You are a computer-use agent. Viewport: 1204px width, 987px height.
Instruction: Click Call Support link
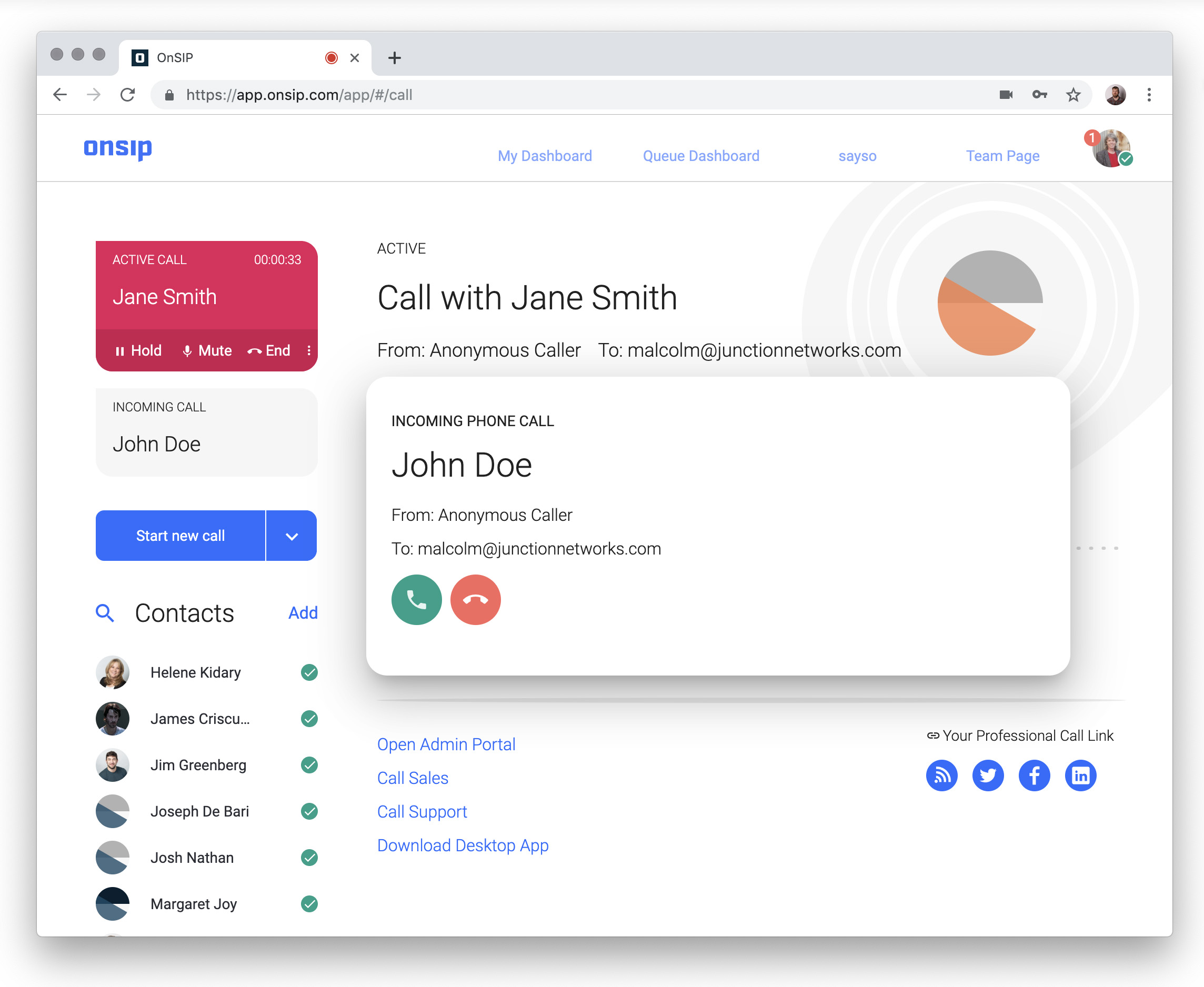(422, 811)
